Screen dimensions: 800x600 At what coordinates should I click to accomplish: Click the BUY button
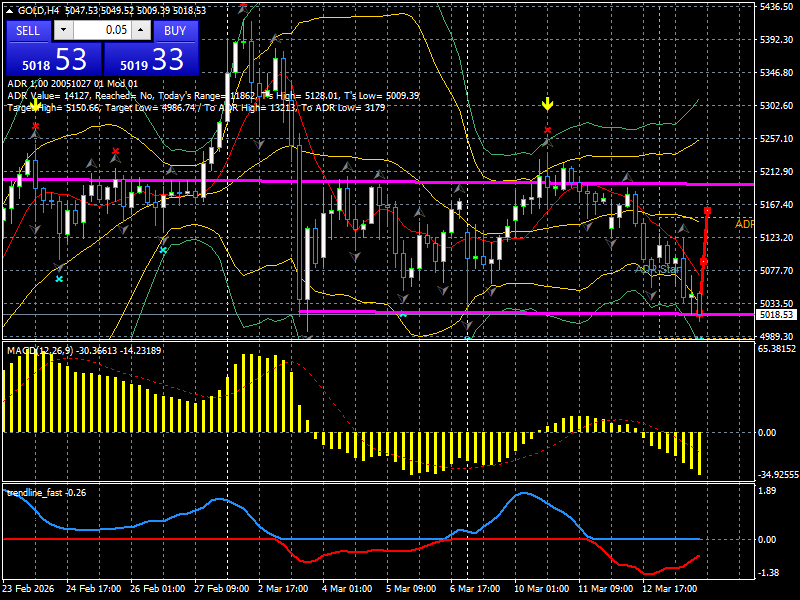pyautogui.click(x=175, y=31)
